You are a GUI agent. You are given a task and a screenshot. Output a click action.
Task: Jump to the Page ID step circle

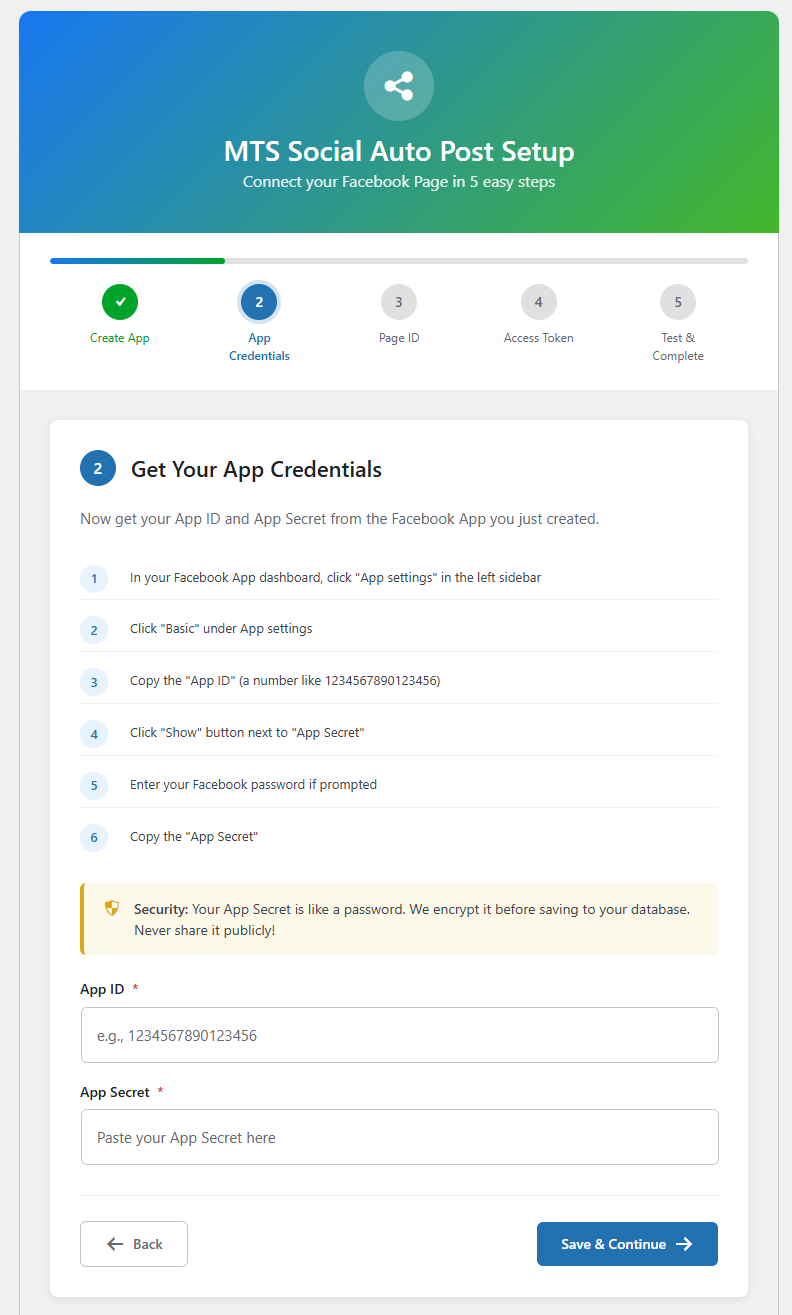tap(398, 301)
